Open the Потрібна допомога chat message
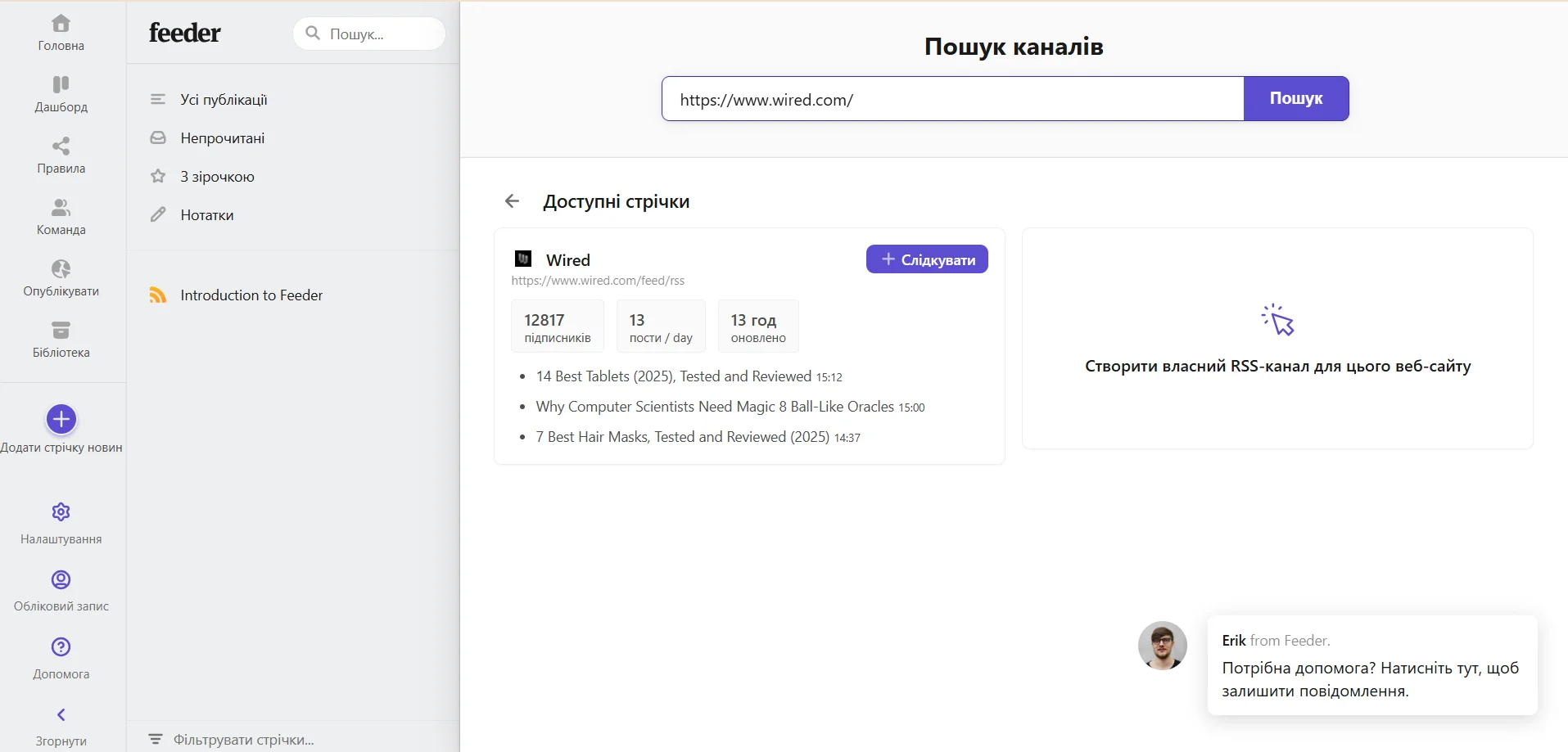Viewport: 1568px width, 752px height. pos(1372,665)
